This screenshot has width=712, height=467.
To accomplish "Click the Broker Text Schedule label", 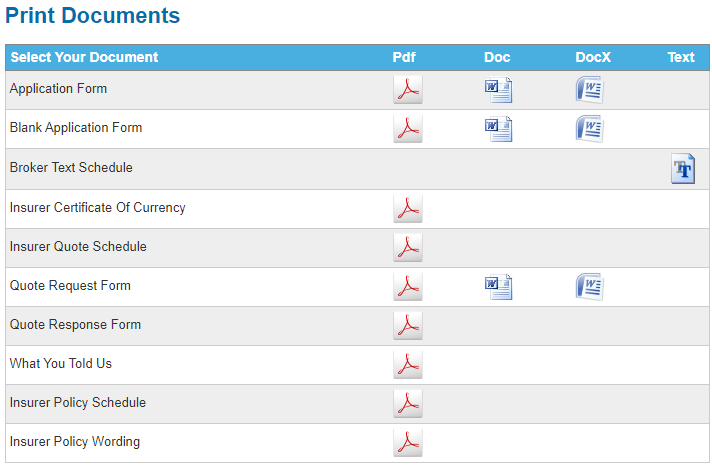I will pos(71,167).
